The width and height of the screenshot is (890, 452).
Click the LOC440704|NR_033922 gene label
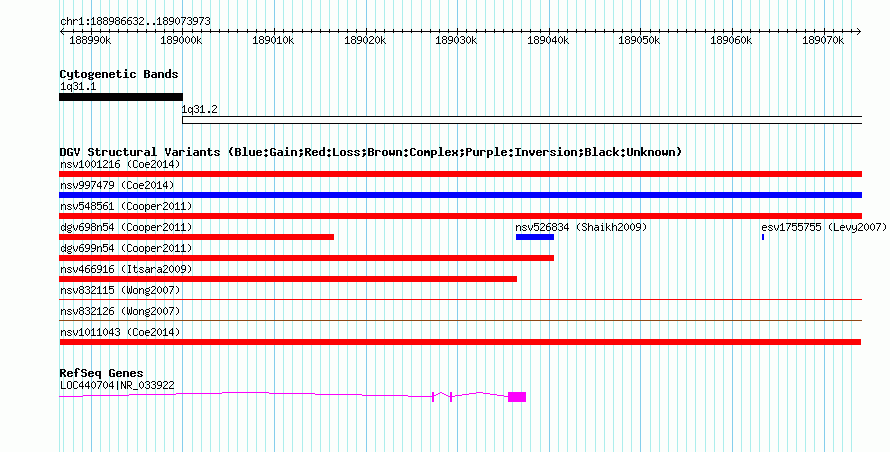(x=117, y=385)
